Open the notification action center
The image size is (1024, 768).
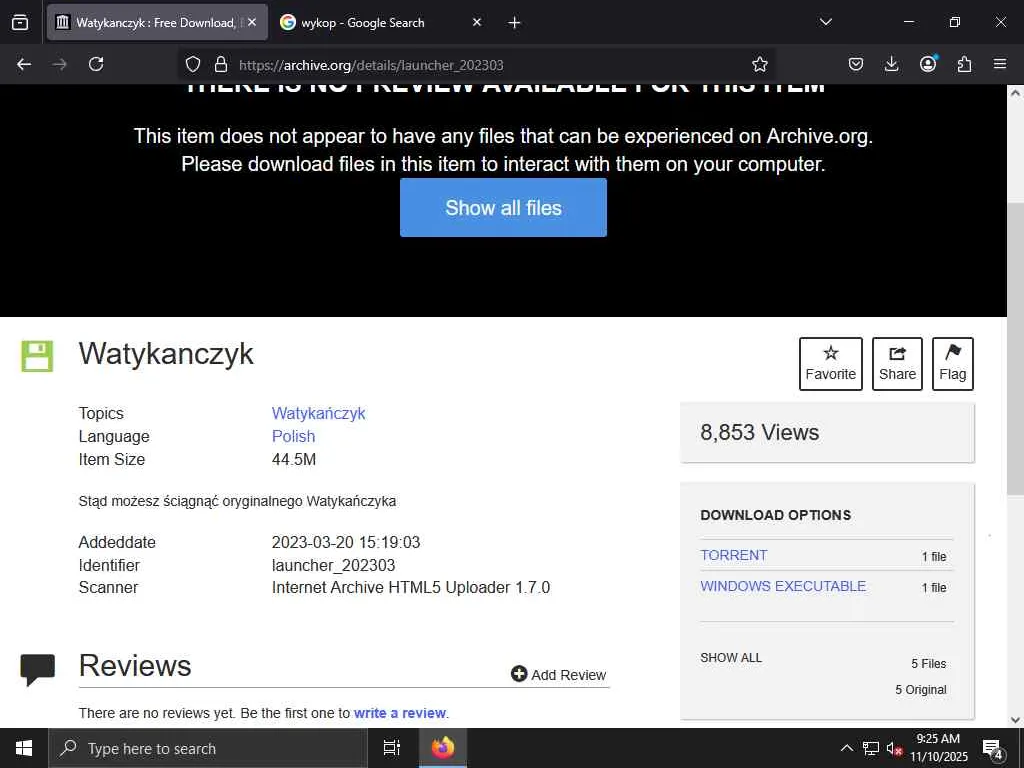993,748
